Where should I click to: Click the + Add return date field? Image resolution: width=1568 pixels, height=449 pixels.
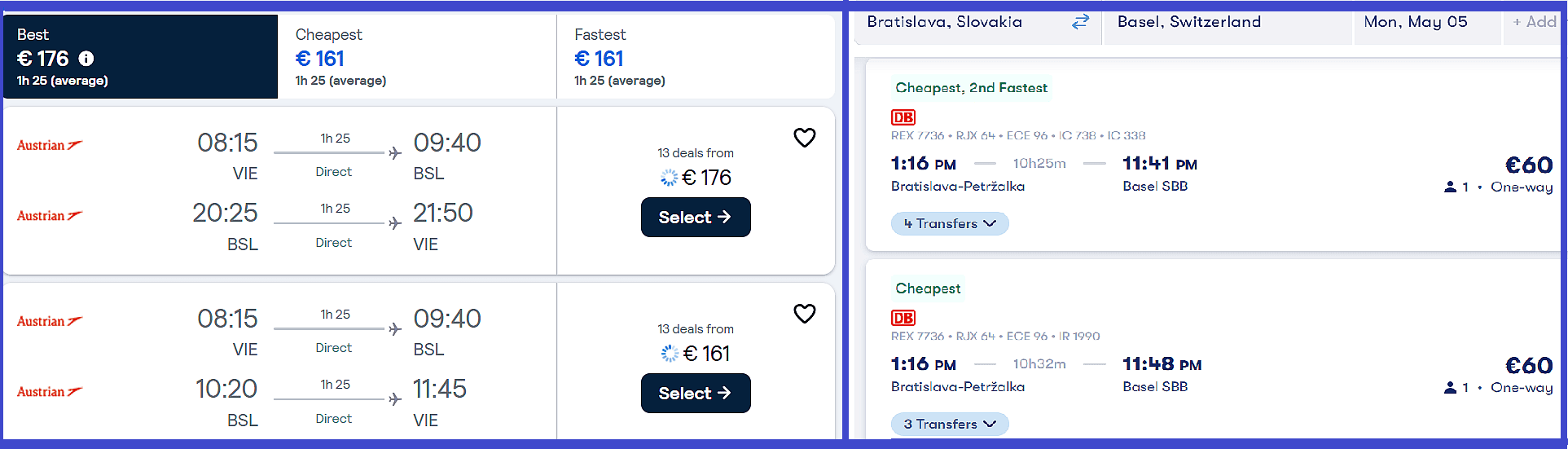(x=1535, y=22)
